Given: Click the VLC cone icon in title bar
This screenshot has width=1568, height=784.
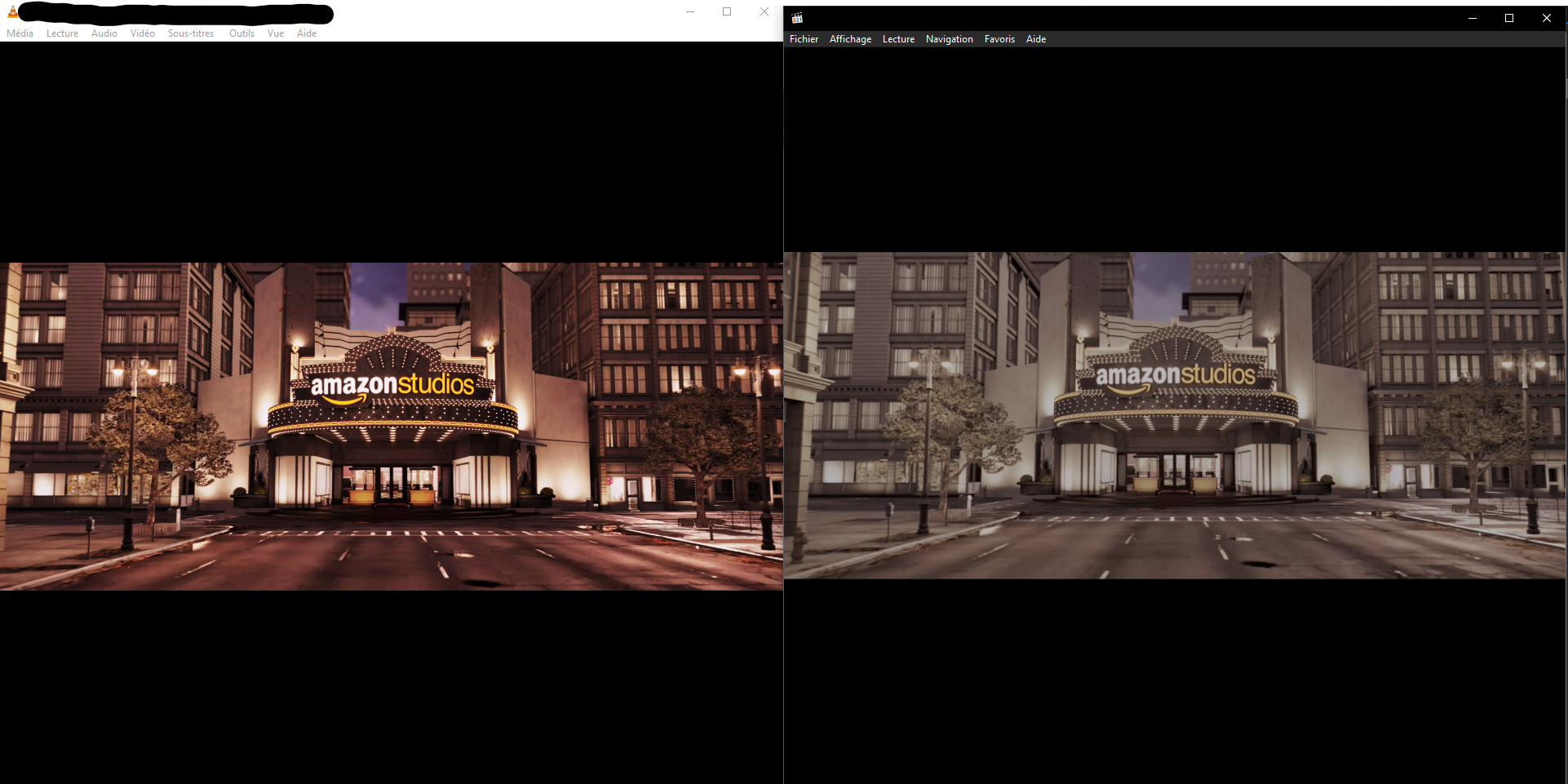Looking at the screenshot, I should pos(12,12).
